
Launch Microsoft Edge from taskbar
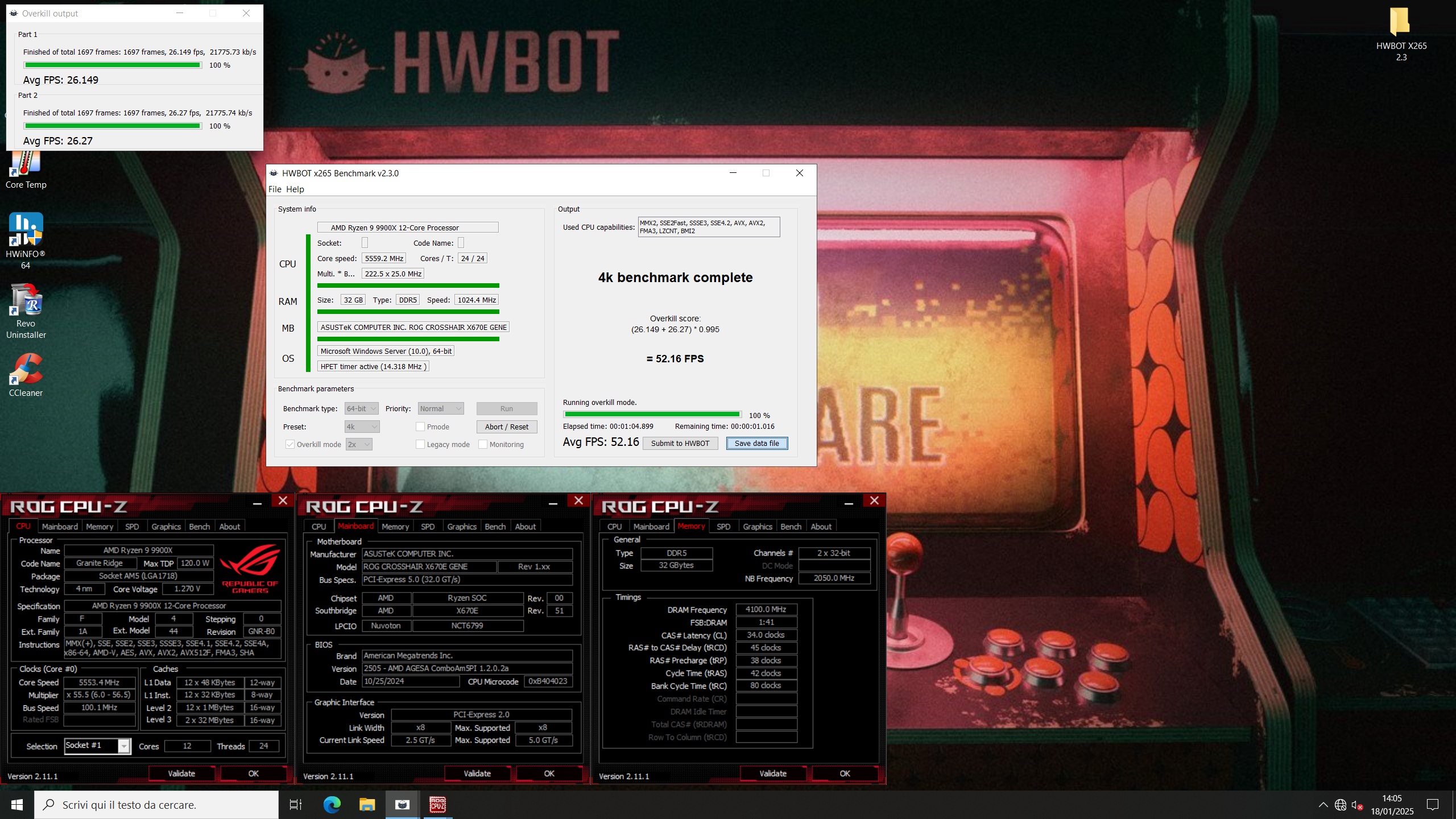point(332,805)
